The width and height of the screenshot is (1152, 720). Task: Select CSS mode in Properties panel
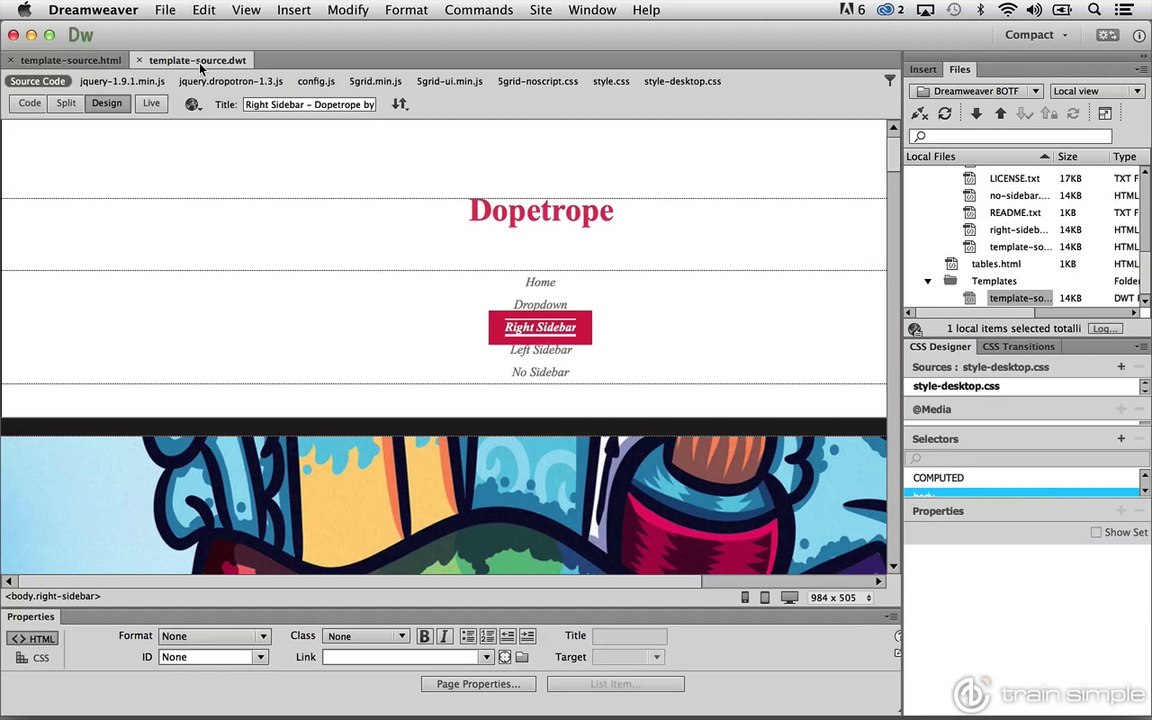pos(33,658)
